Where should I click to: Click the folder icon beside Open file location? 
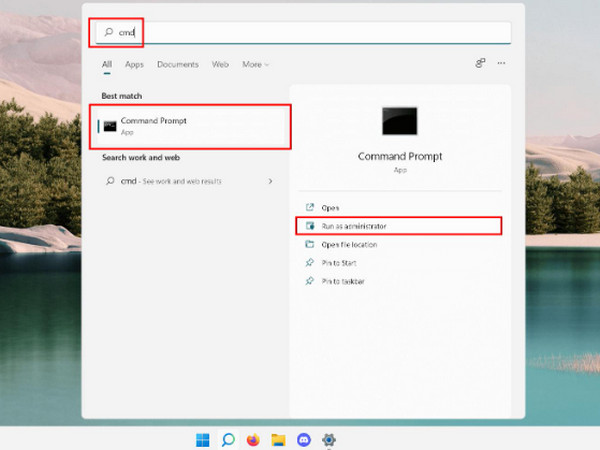[x=310, y=244]
